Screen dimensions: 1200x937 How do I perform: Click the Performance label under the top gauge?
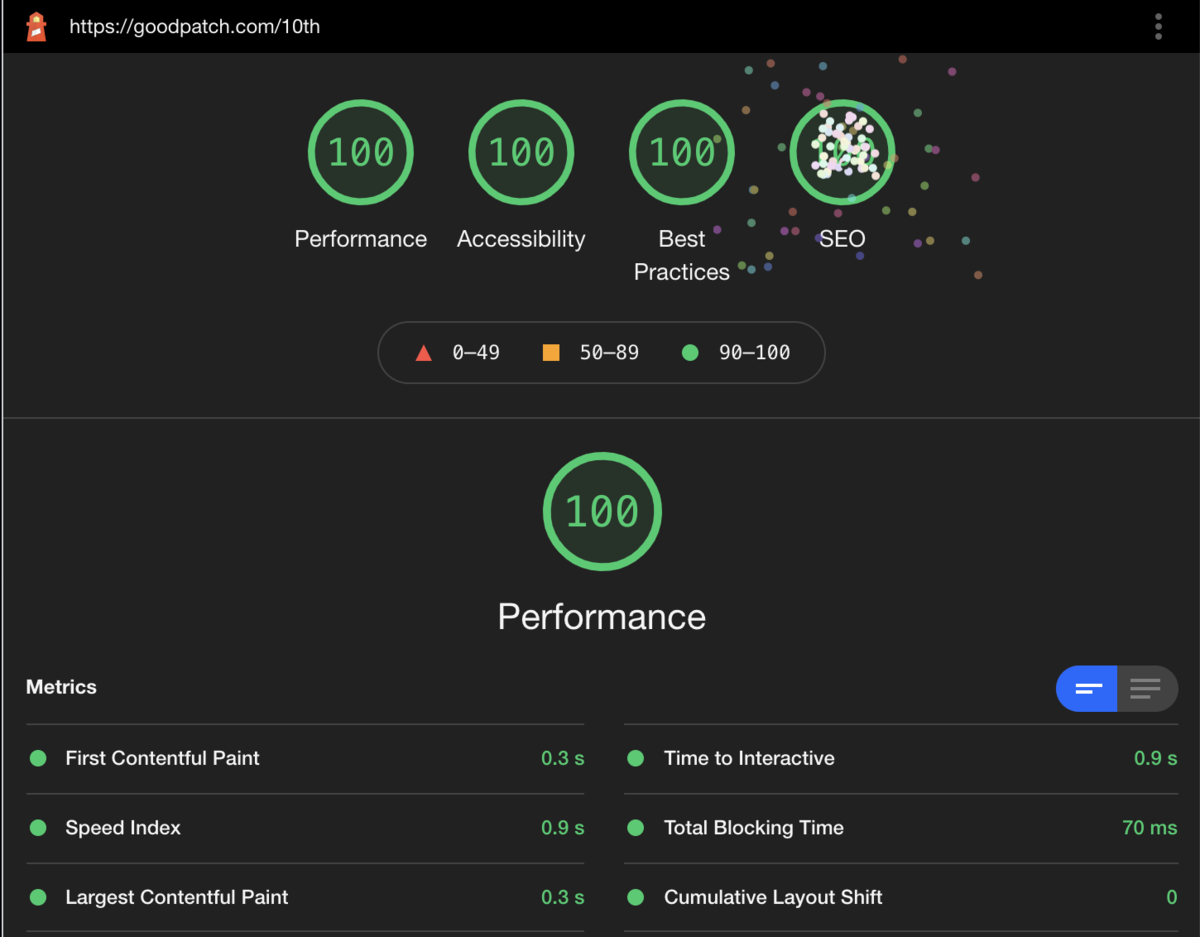360,239
